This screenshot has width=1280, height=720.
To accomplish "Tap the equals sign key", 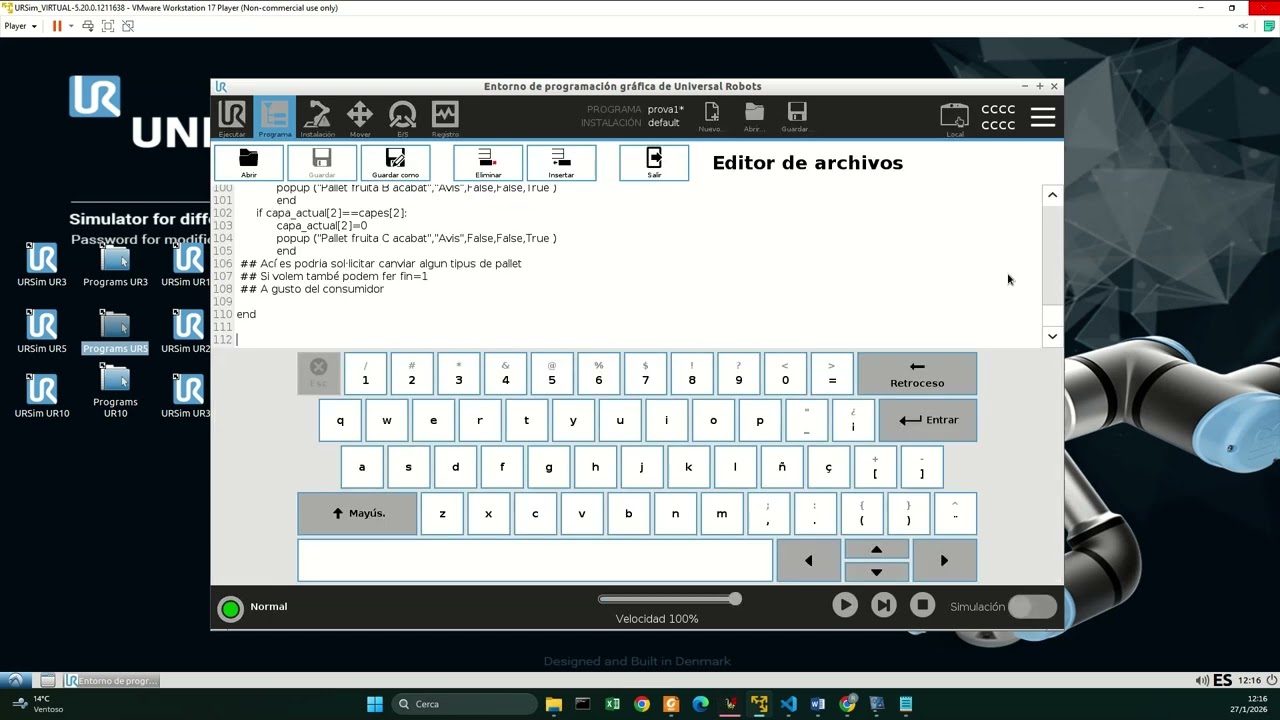I will (832, 373).
